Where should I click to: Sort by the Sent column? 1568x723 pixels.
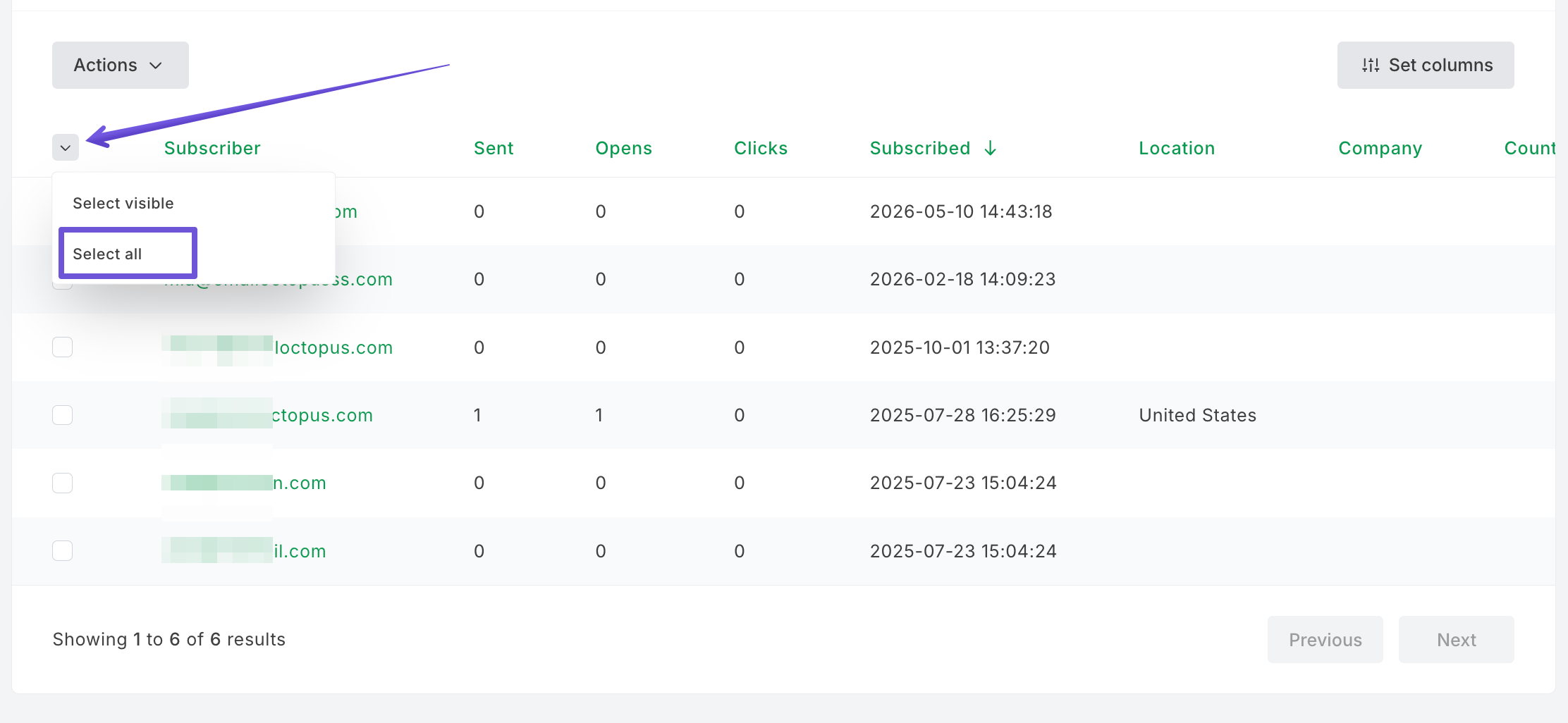pos(494,148)
